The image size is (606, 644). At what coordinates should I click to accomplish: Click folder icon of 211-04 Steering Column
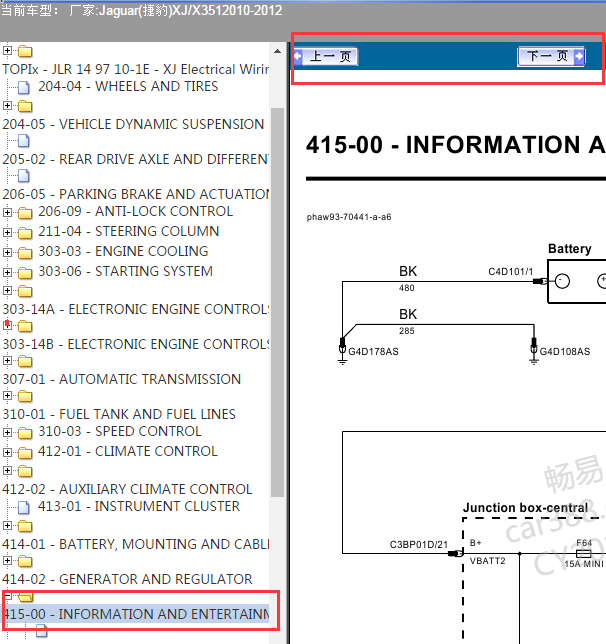click(x=25, y=233)
